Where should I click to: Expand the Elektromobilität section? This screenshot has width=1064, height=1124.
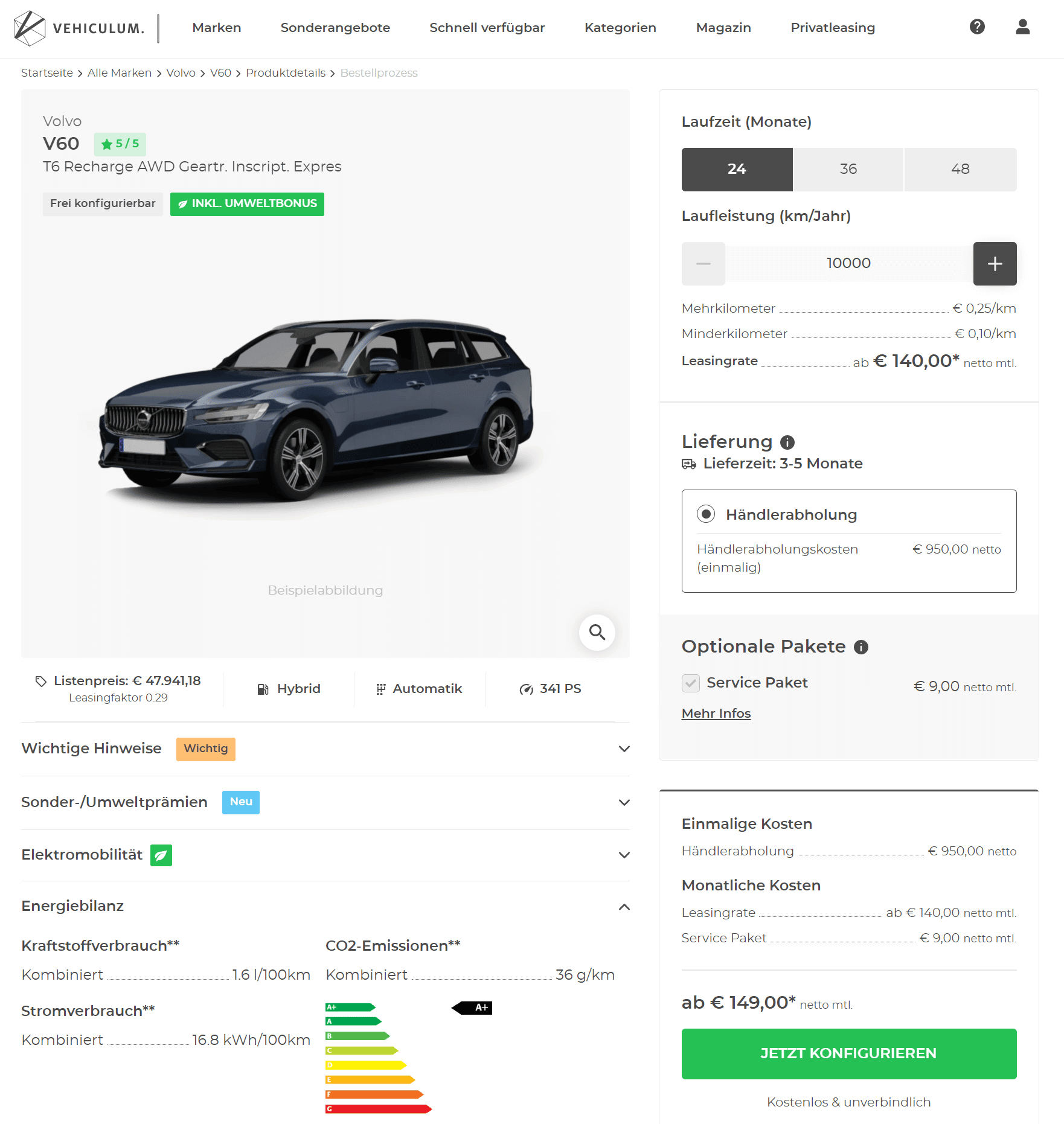tap(325, 855)
